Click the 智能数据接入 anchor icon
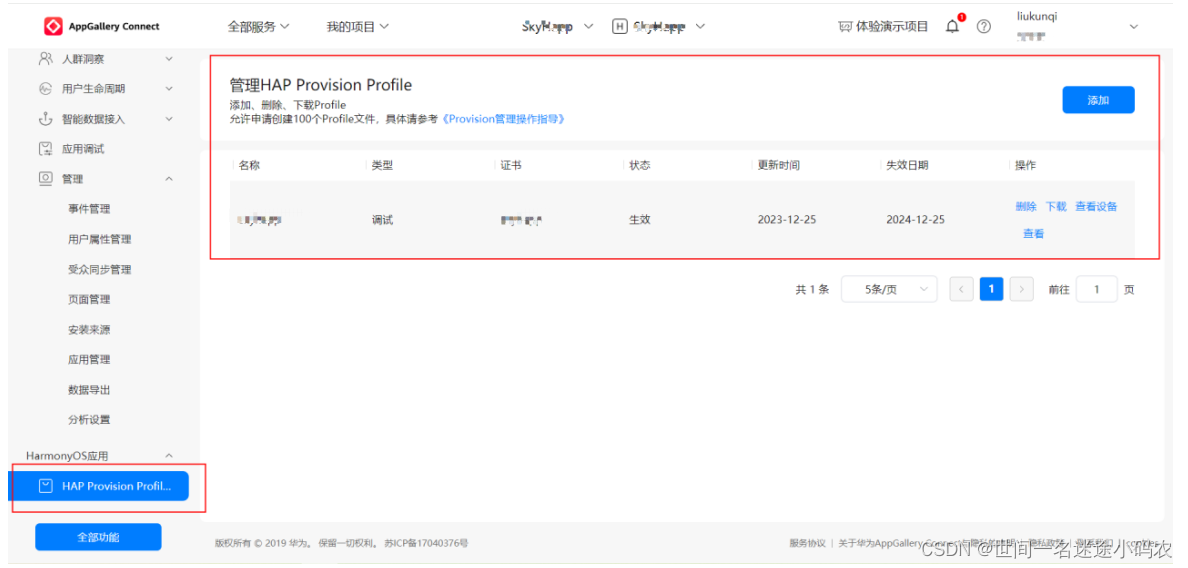Screen dimensions: 1188x568 point(45,119)
